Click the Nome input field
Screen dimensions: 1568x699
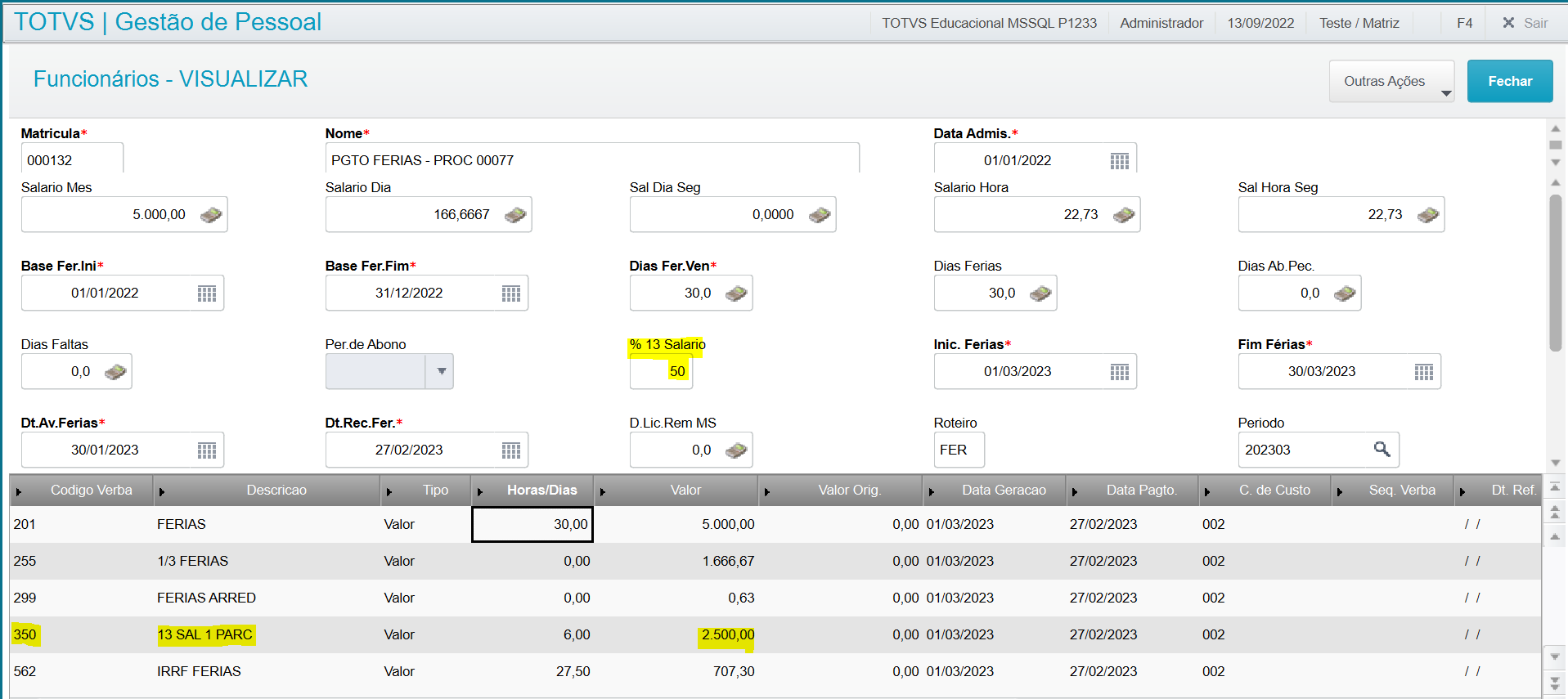[x=592, y=159]
